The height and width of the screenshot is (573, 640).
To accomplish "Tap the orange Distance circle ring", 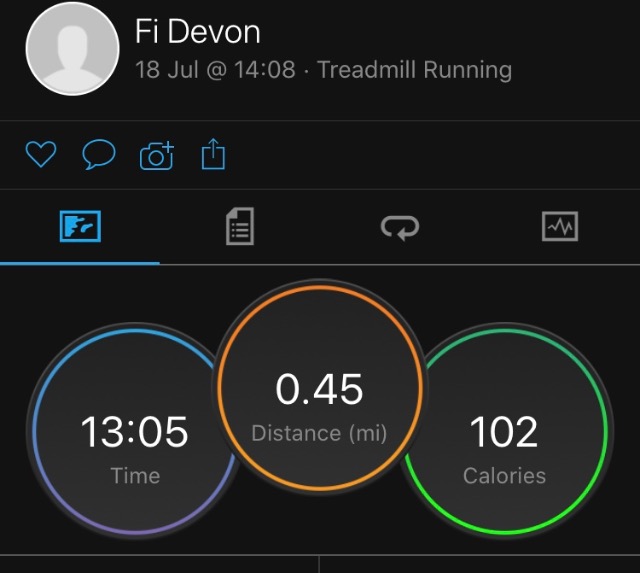I will [320, 386].
